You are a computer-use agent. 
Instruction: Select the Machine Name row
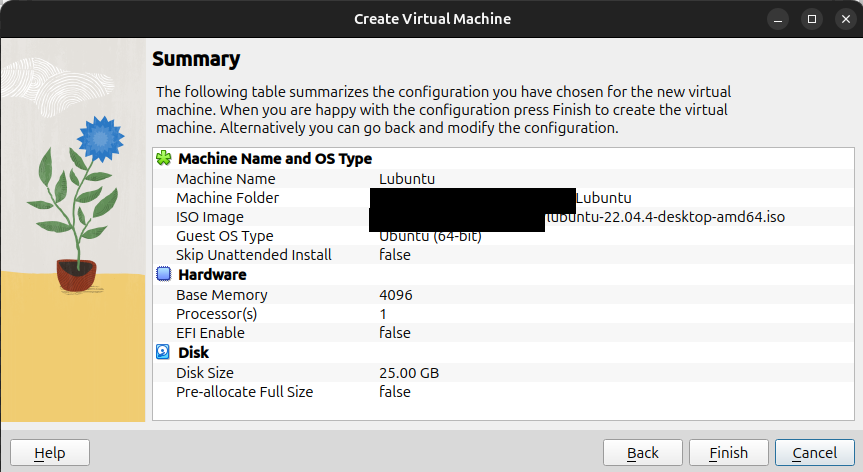225,179
